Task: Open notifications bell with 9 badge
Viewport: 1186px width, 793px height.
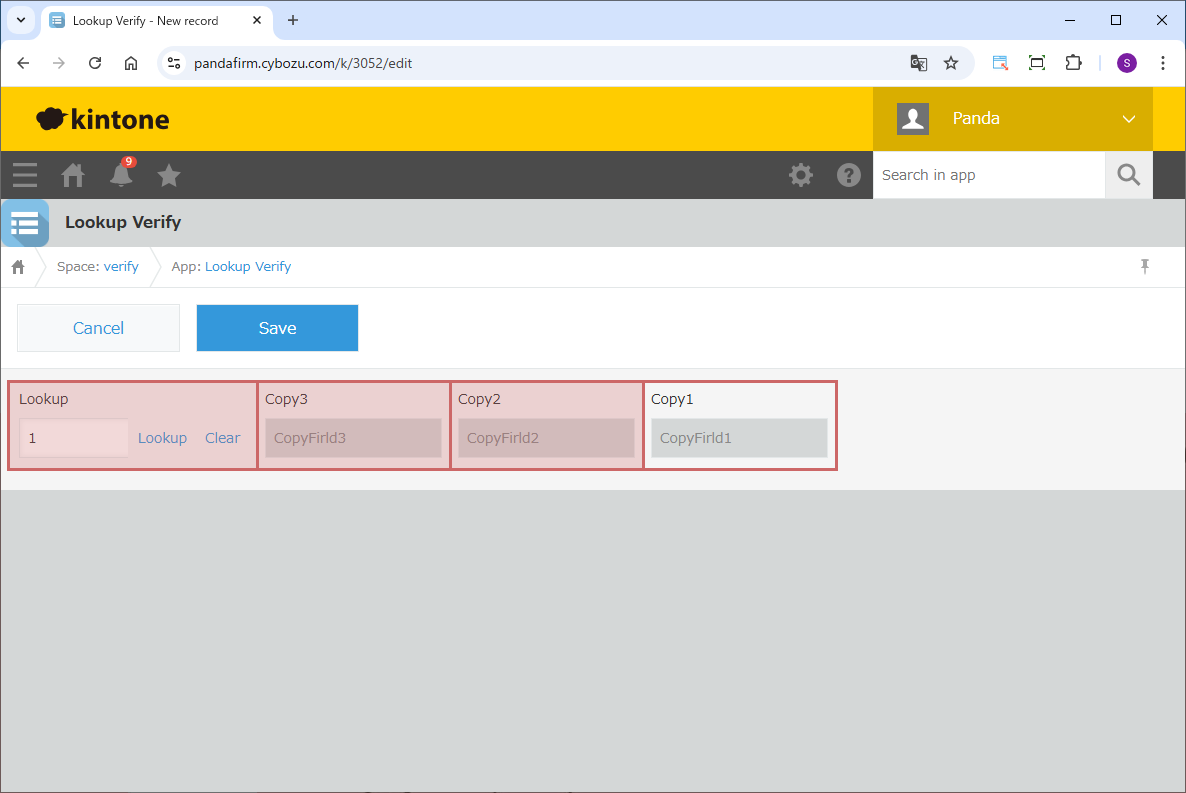Action: tap(121, 174)
